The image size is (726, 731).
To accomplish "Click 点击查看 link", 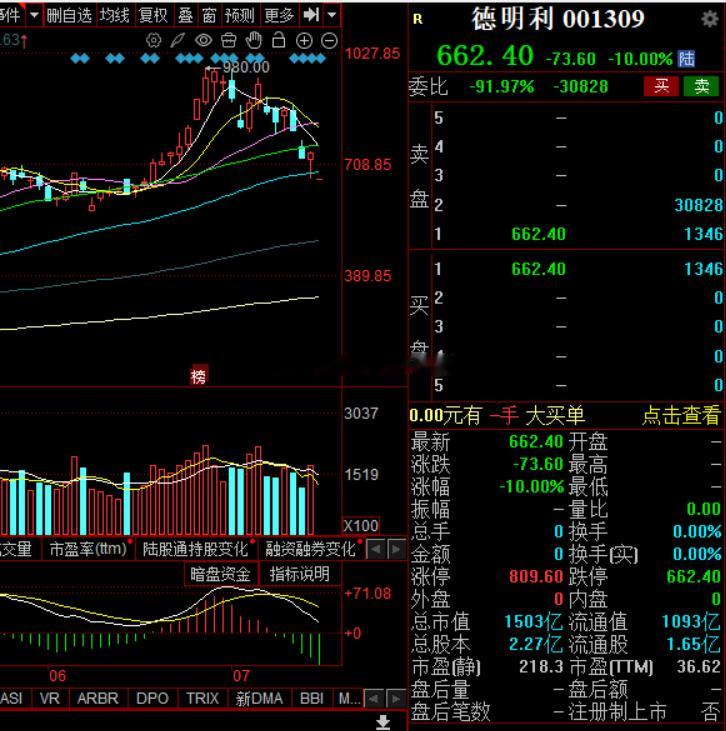I will click(681, 414).
